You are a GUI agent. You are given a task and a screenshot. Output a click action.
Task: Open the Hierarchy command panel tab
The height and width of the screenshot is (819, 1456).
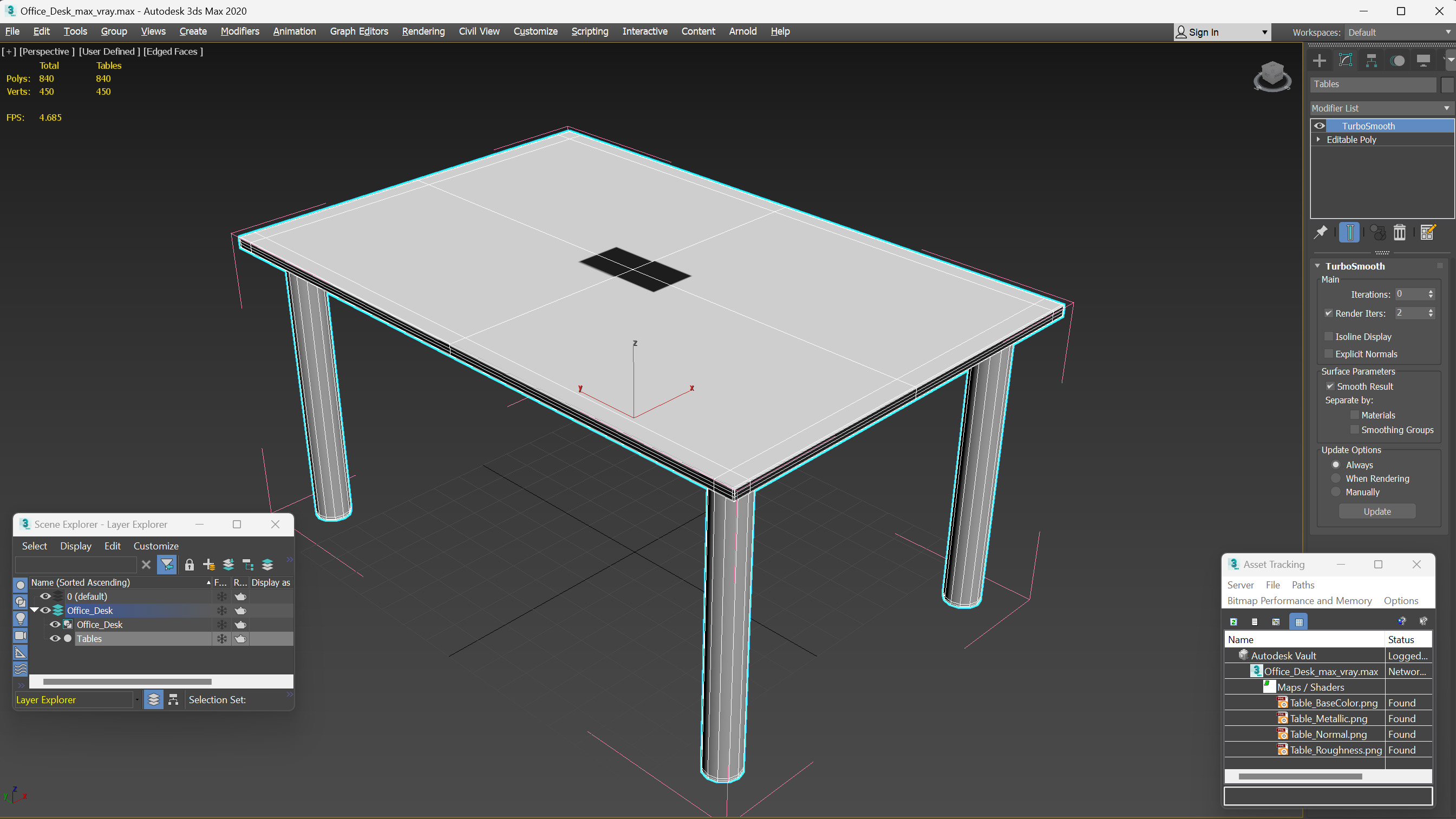[1371, 61]
